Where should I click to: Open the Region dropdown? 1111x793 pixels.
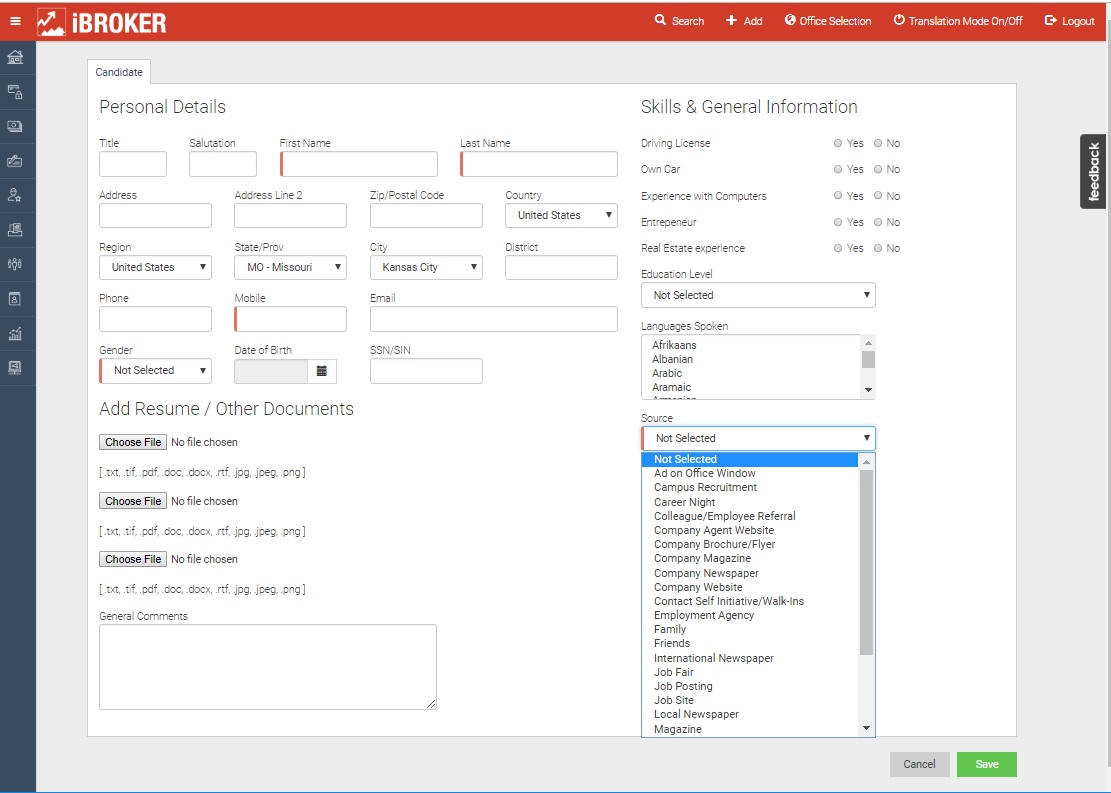click(x=155, y=267)
